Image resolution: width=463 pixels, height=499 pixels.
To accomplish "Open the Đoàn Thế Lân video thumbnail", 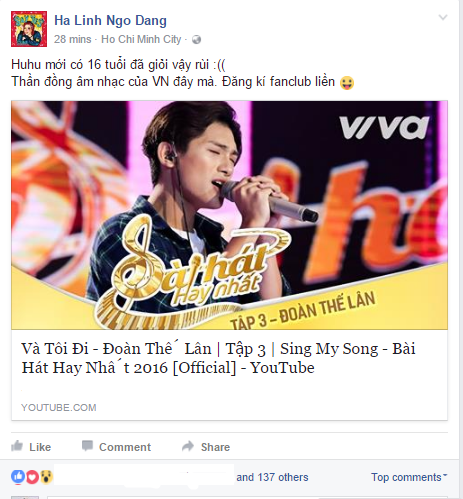I will click(229, 215).
